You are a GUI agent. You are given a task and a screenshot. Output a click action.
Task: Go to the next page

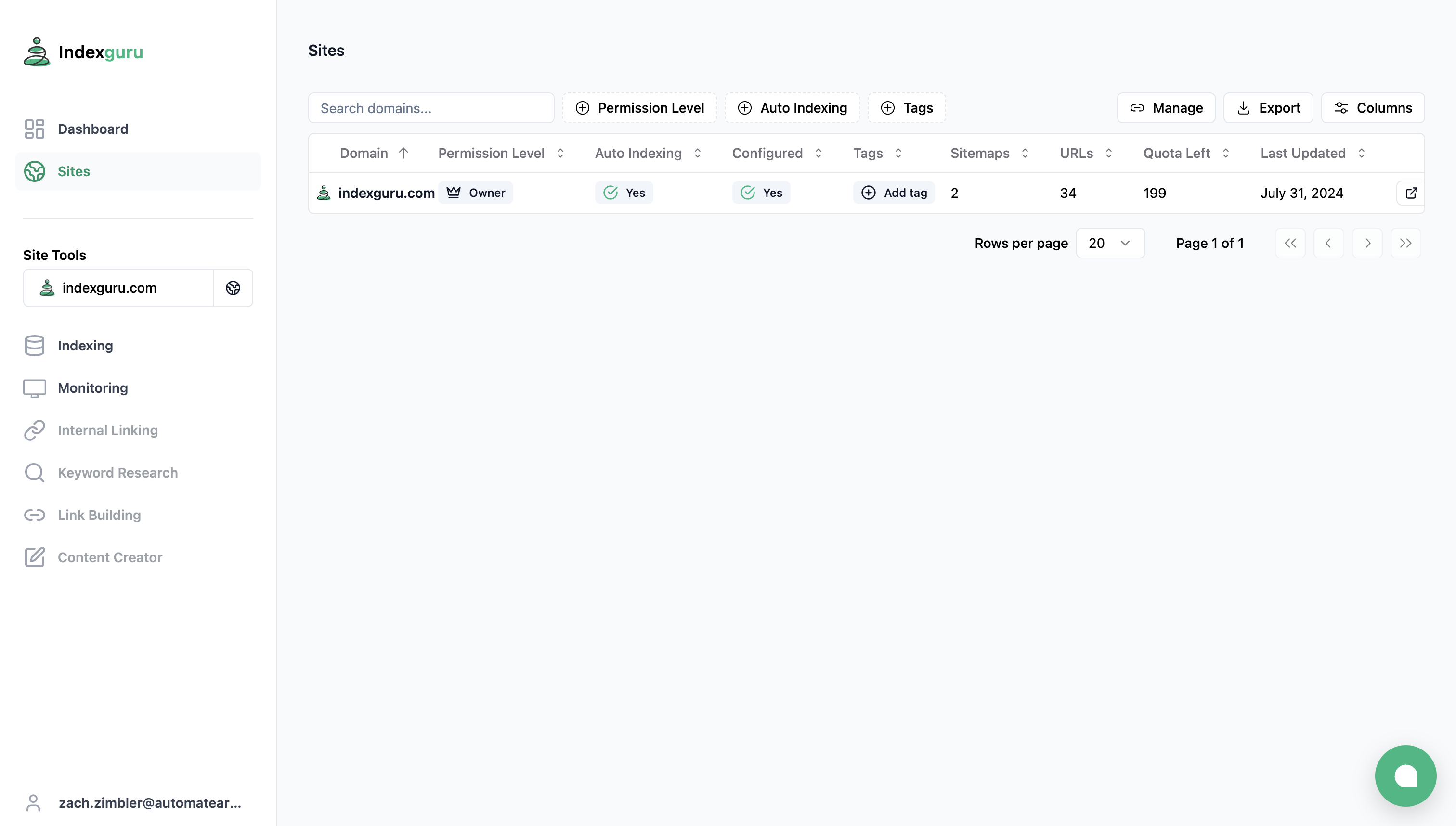pos(1367,244)
